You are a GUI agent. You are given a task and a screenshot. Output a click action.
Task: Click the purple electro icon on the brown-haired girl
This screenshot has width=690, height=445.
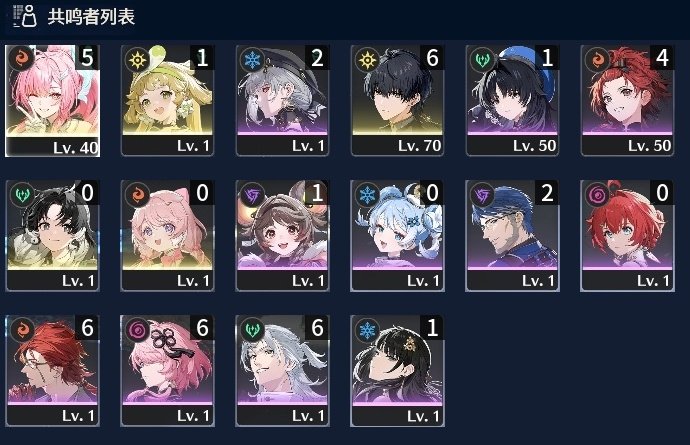click(x=252, y=194)
